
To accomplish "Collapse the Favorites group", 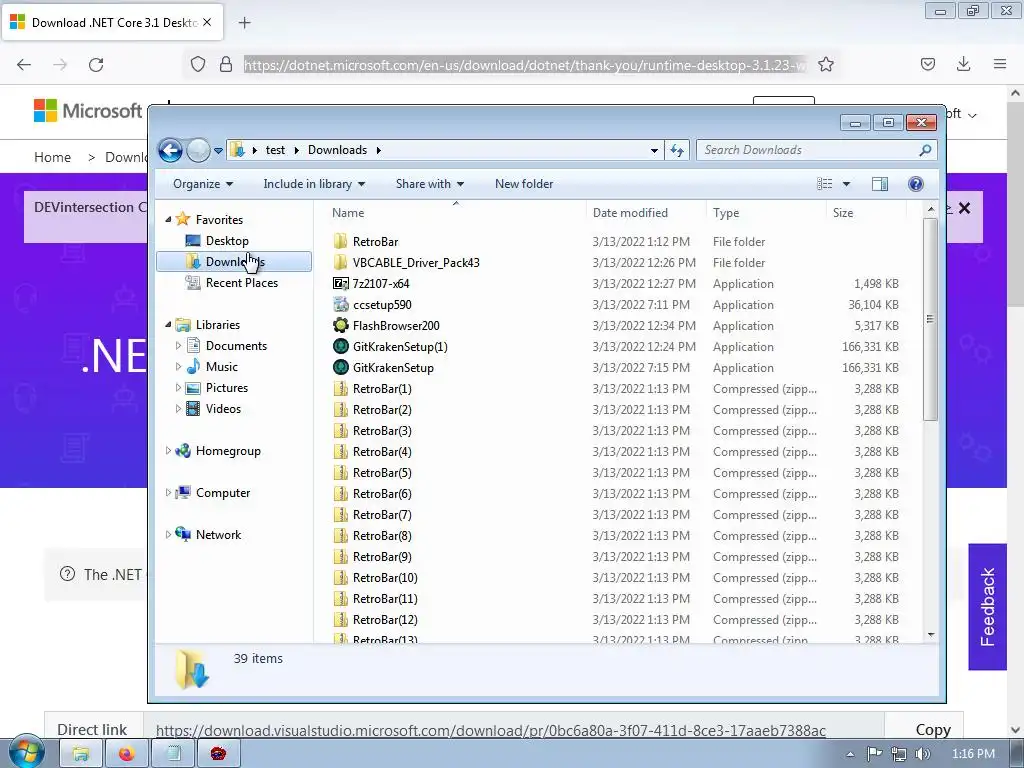I will (x=168, y=219).
